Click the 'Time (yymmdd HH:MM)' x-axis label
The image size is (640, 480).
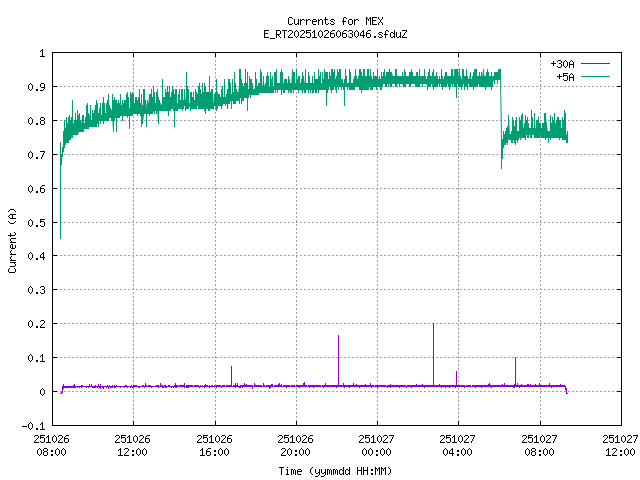click(334, 470)
